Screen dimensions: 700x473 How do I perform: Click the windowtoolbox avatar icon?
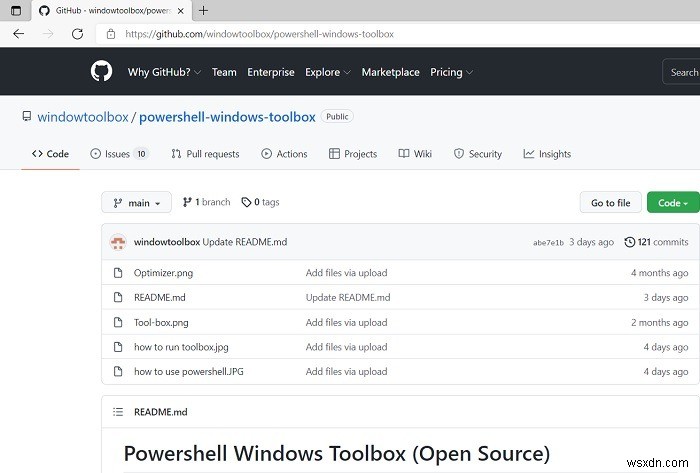118,242
